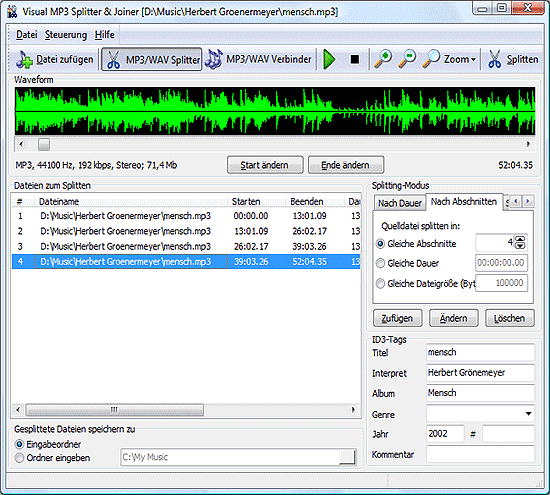Click the Datei zufügen toolbar icon
550x495 pixels.
click(55, 59)
